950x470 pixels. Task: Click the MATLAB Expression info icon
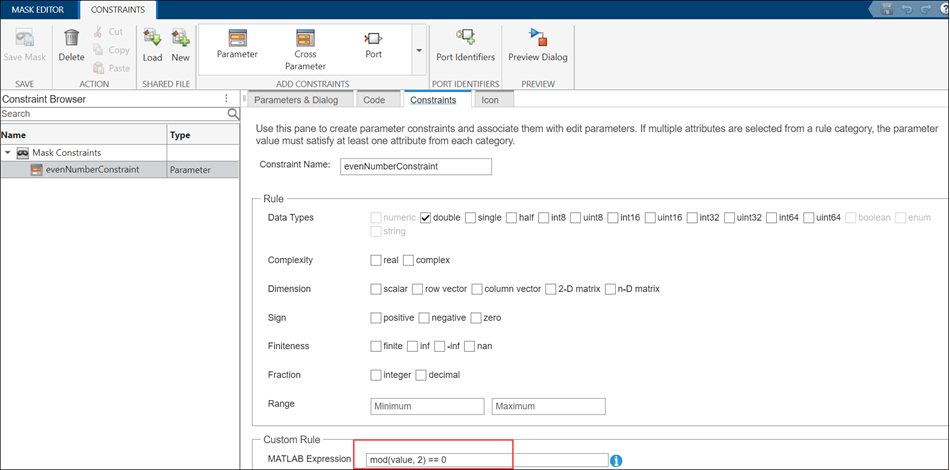tap(616, 461)
